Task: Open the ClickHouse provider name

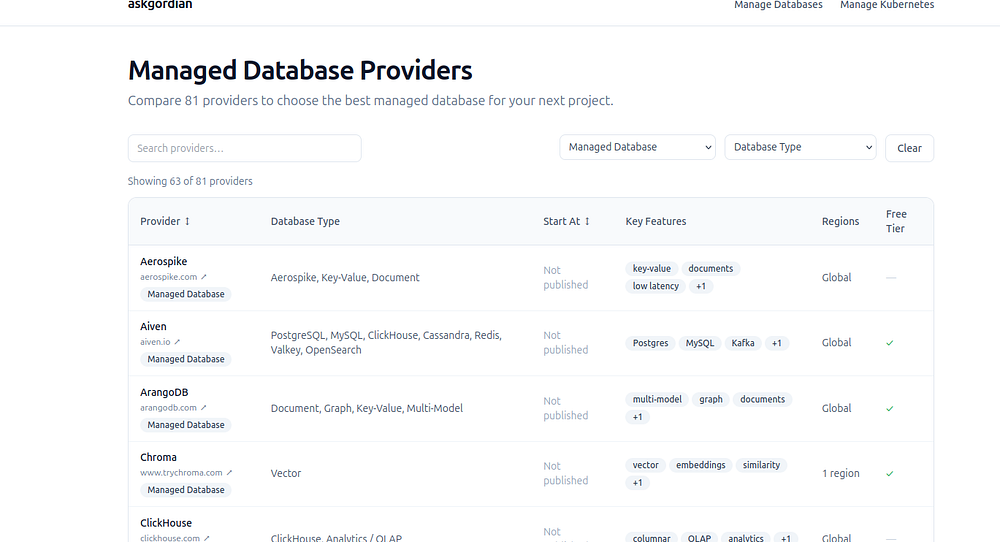Action: tap(166, 523)
